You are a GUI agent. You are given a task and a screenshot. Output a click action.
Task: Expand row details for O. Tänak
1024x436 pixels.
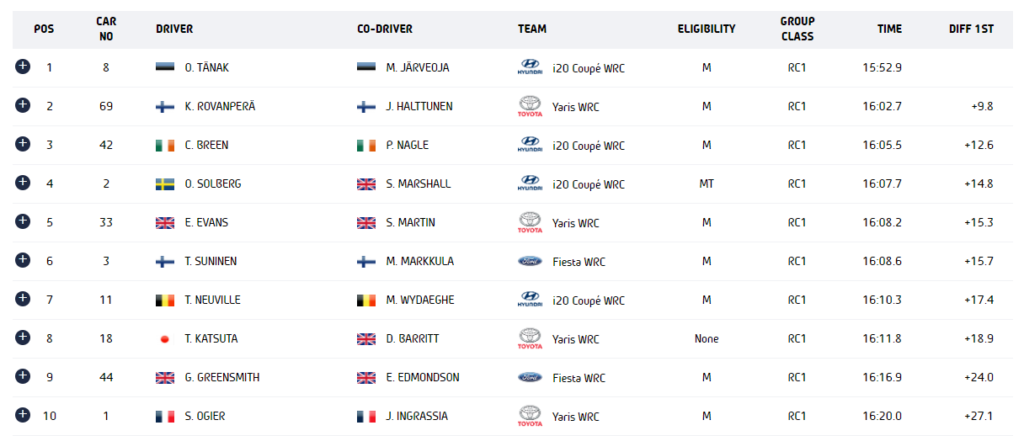pos(22,66)
